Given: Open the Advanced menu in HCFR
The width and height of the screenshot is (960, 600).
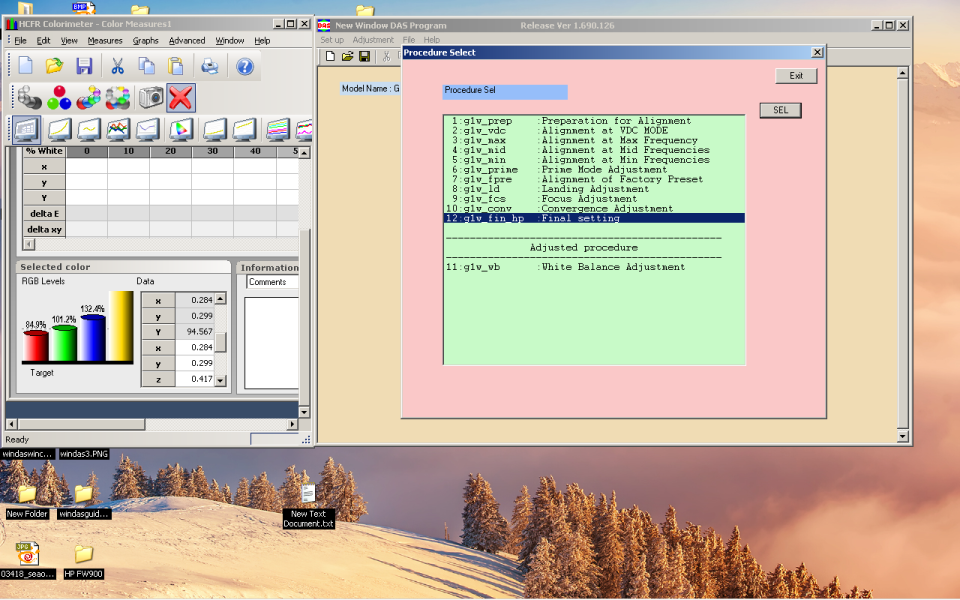Looking at the screenshot, I should pyautogui.click(x=186, y=41).
